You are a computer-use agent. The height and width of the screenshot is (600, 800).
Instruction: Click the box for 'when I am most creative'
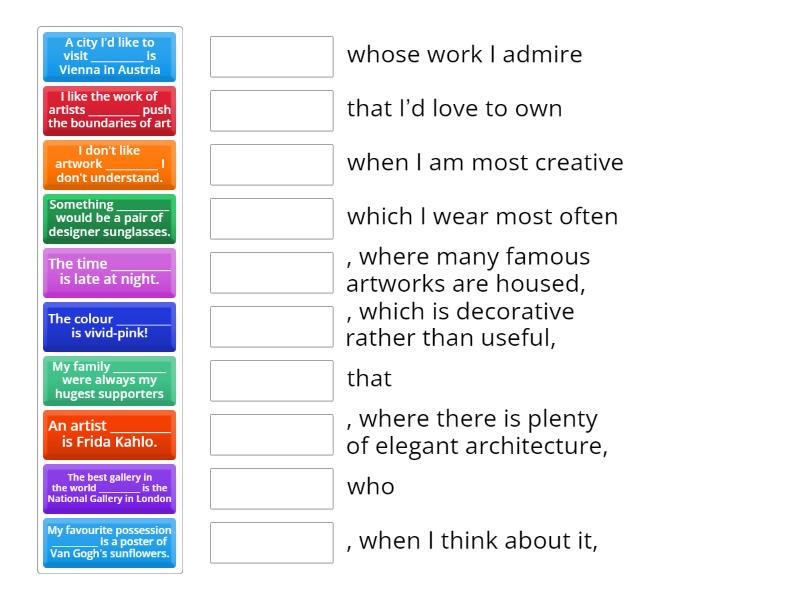coord(272,165)
